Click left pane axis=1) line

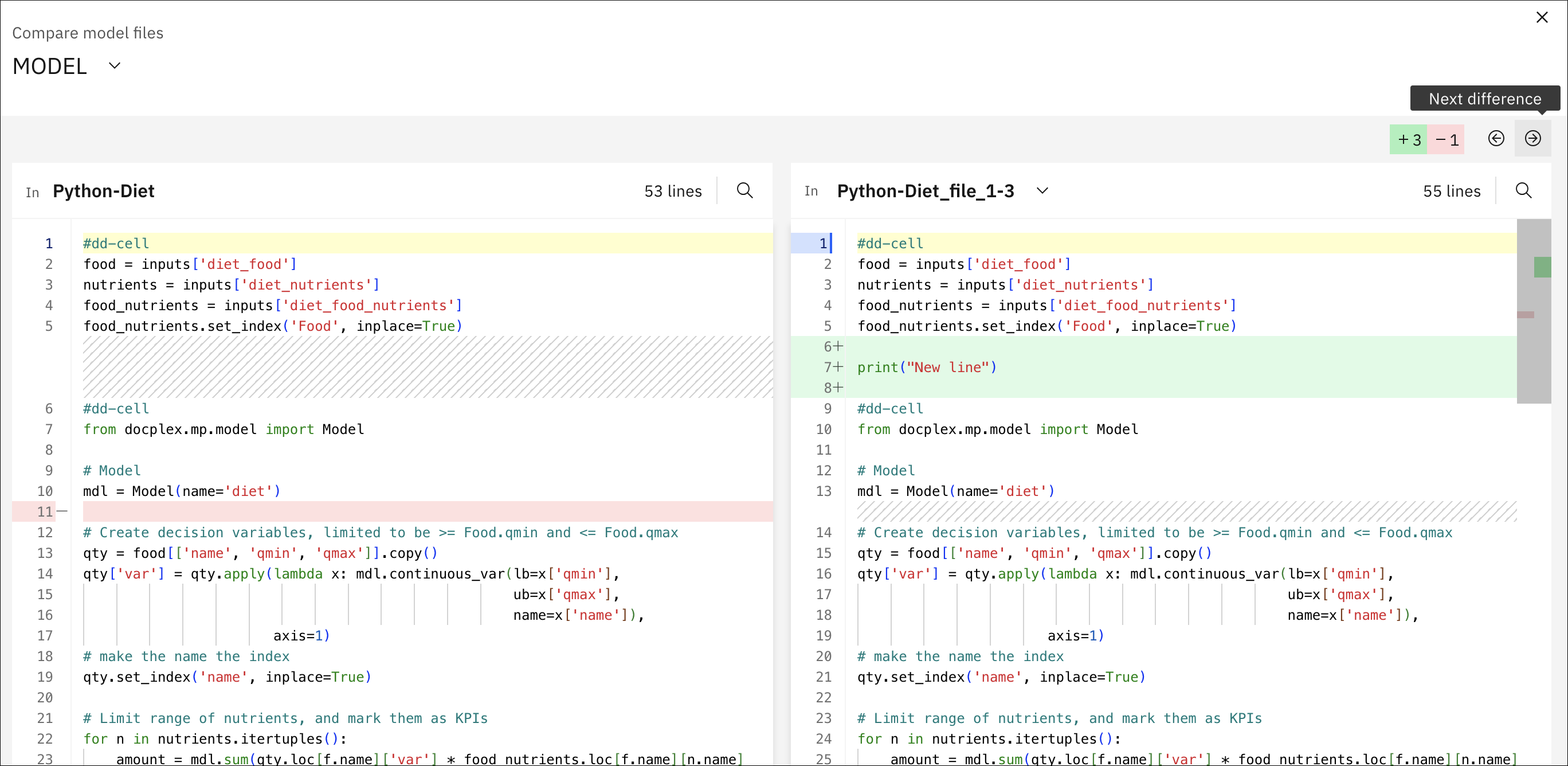coord(301,636)
